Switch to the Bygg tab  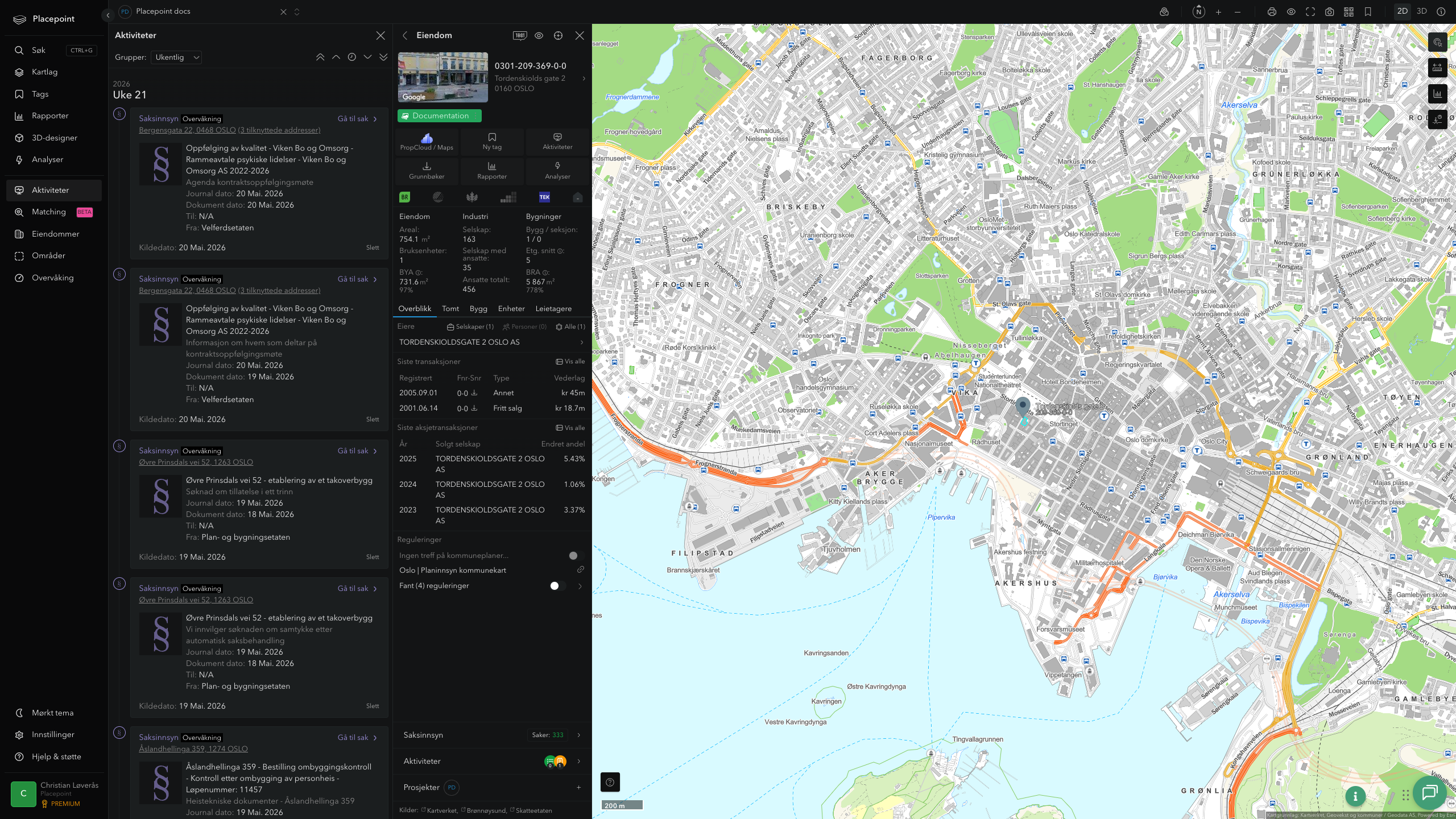478,309
